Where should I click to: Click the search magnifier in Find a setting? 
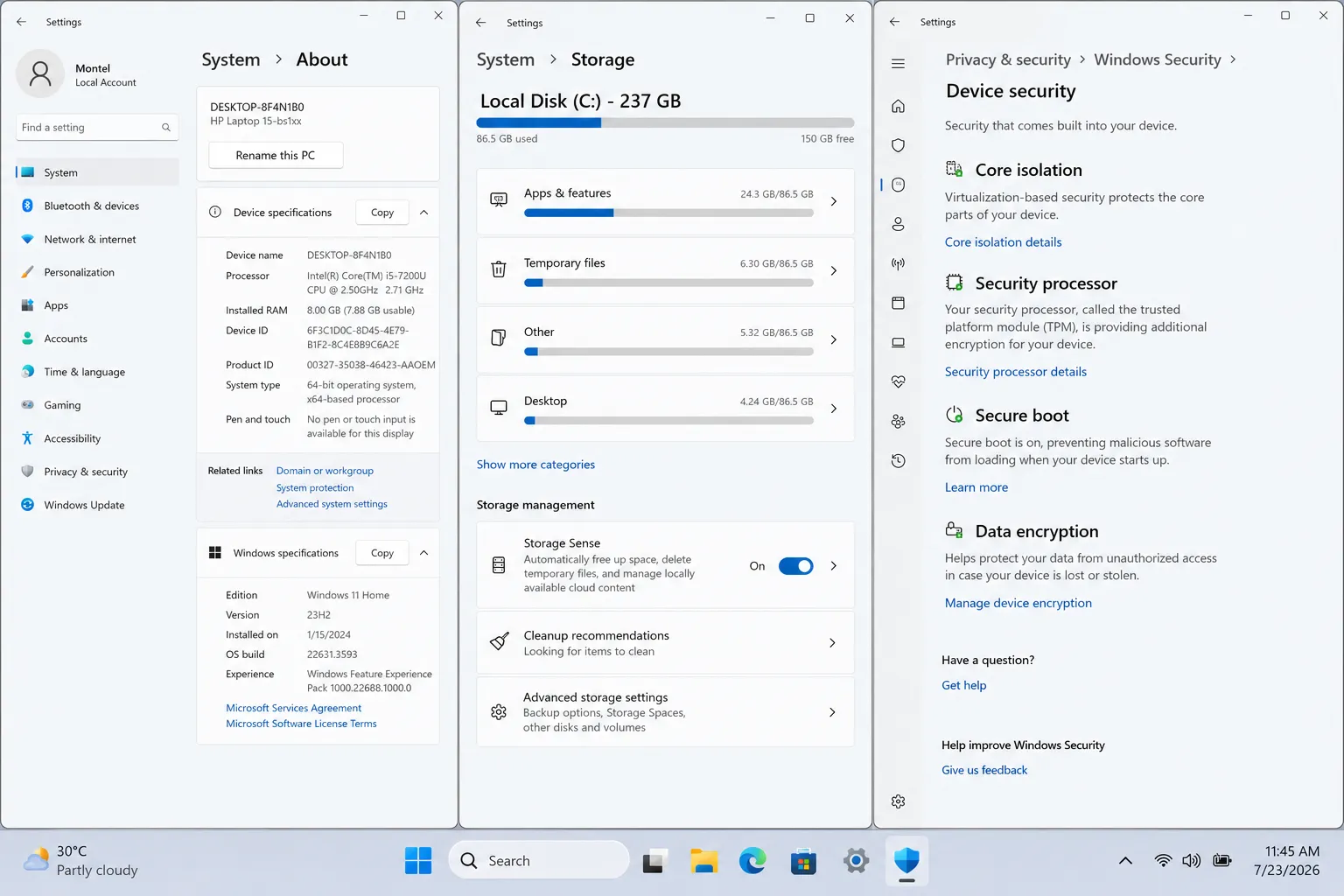(x=165, y=128)
